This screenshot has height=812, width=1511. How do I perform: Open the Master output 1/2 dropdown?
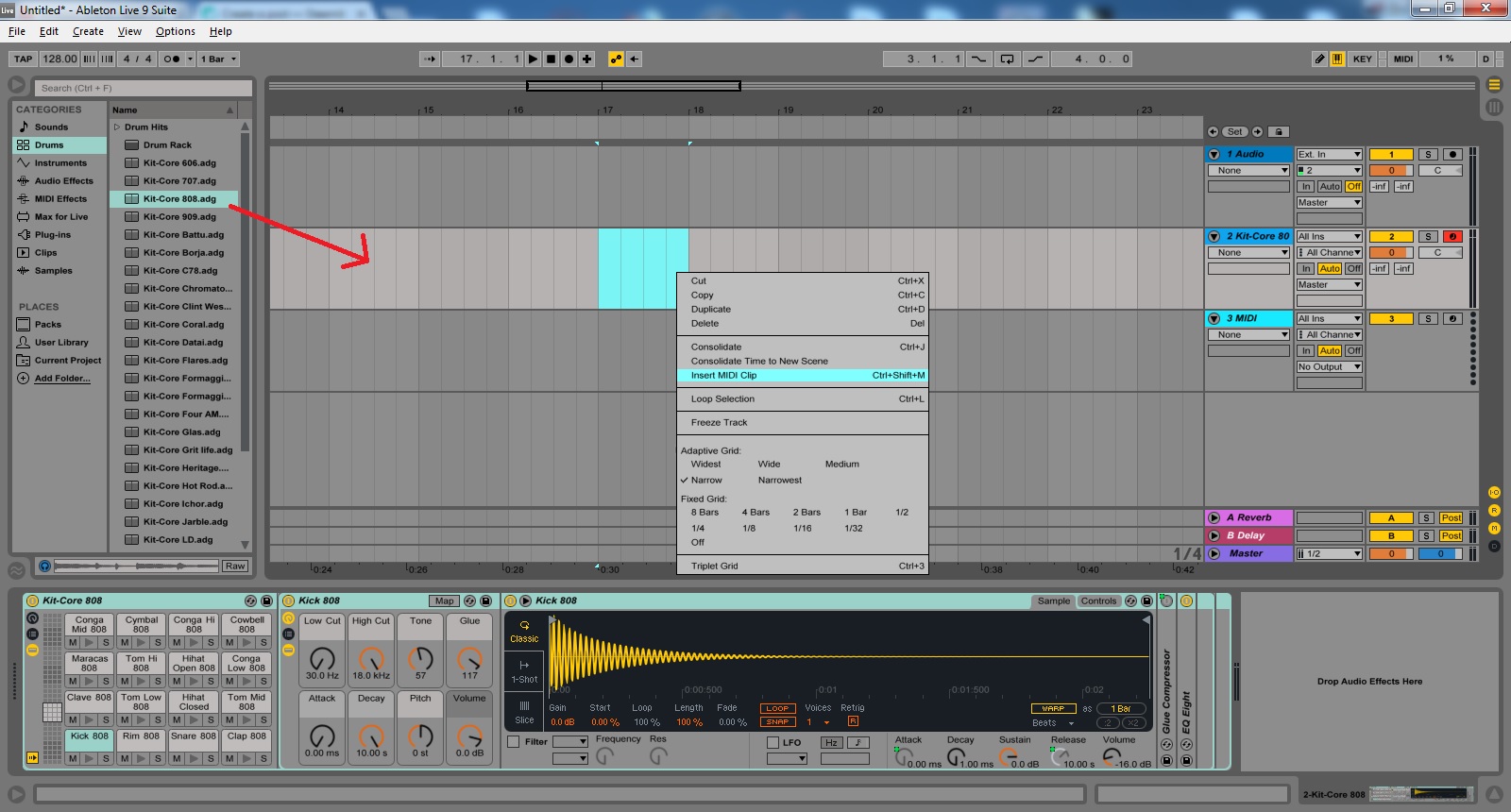[1329, 553]
